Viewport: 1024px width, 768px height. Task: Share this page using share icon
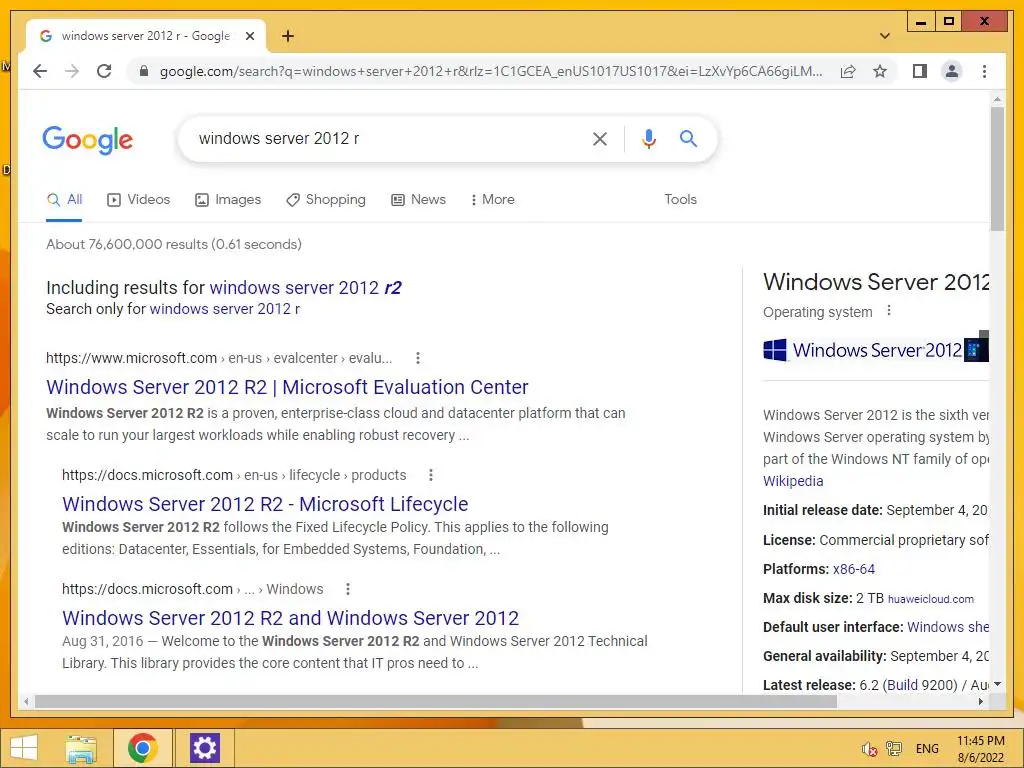click(848, 71)
